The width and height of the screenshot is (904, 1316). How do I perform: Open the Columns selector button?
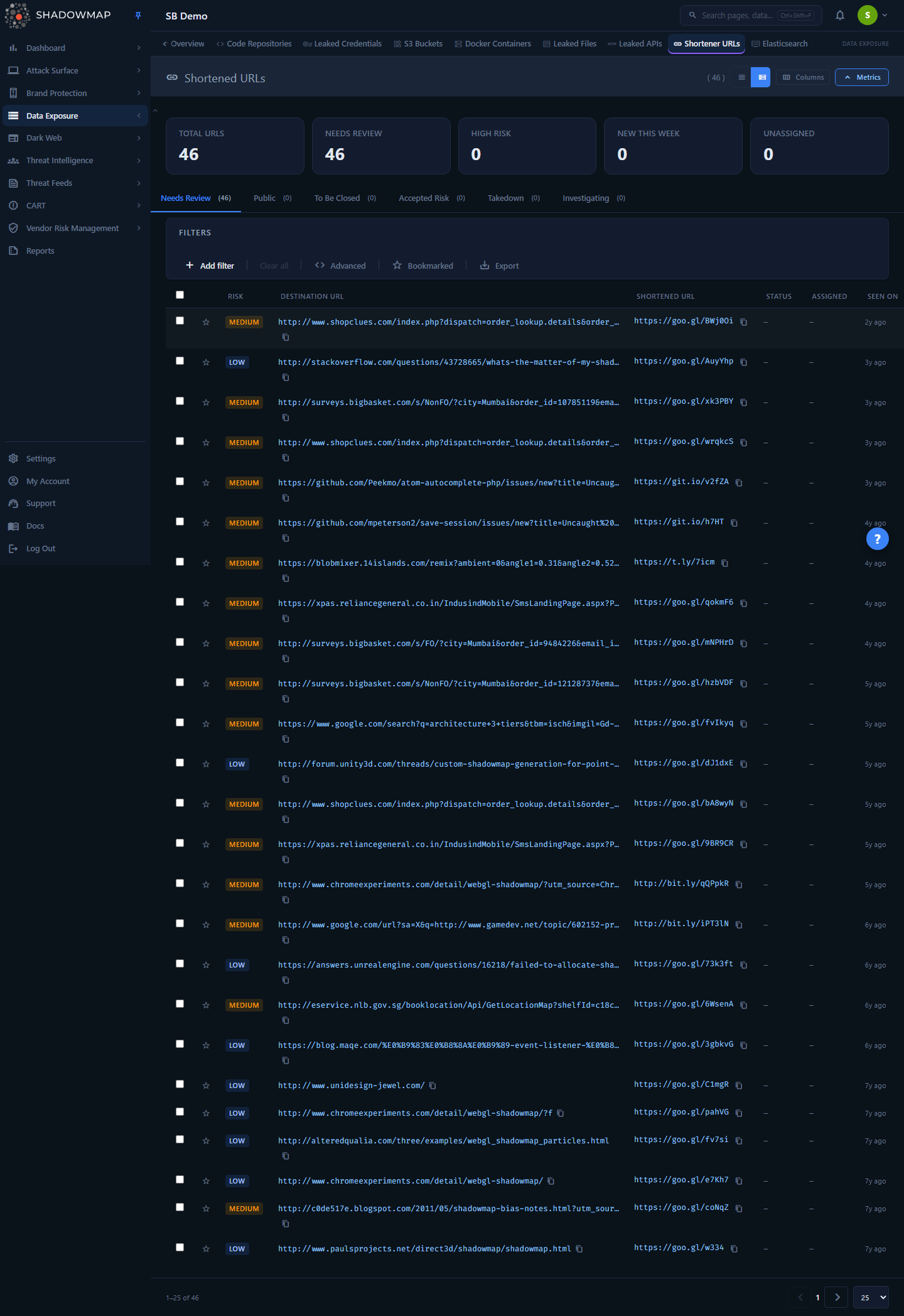(x=803, y=77)
